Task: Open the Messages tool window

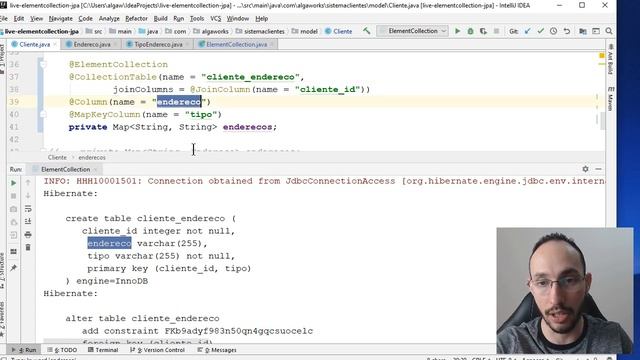Action: pyautogui.click(x=217, y=350)
